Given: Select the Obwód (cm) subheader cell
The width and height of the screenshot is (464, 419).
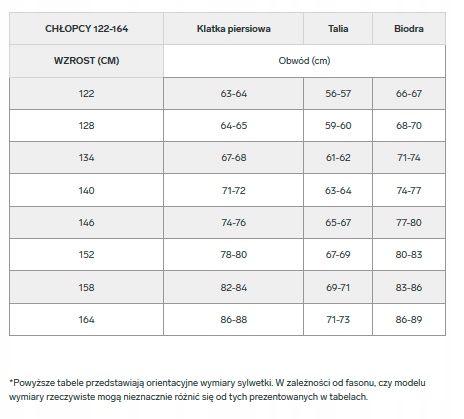Looking at the screenshot, I should [x=304, y=61].
